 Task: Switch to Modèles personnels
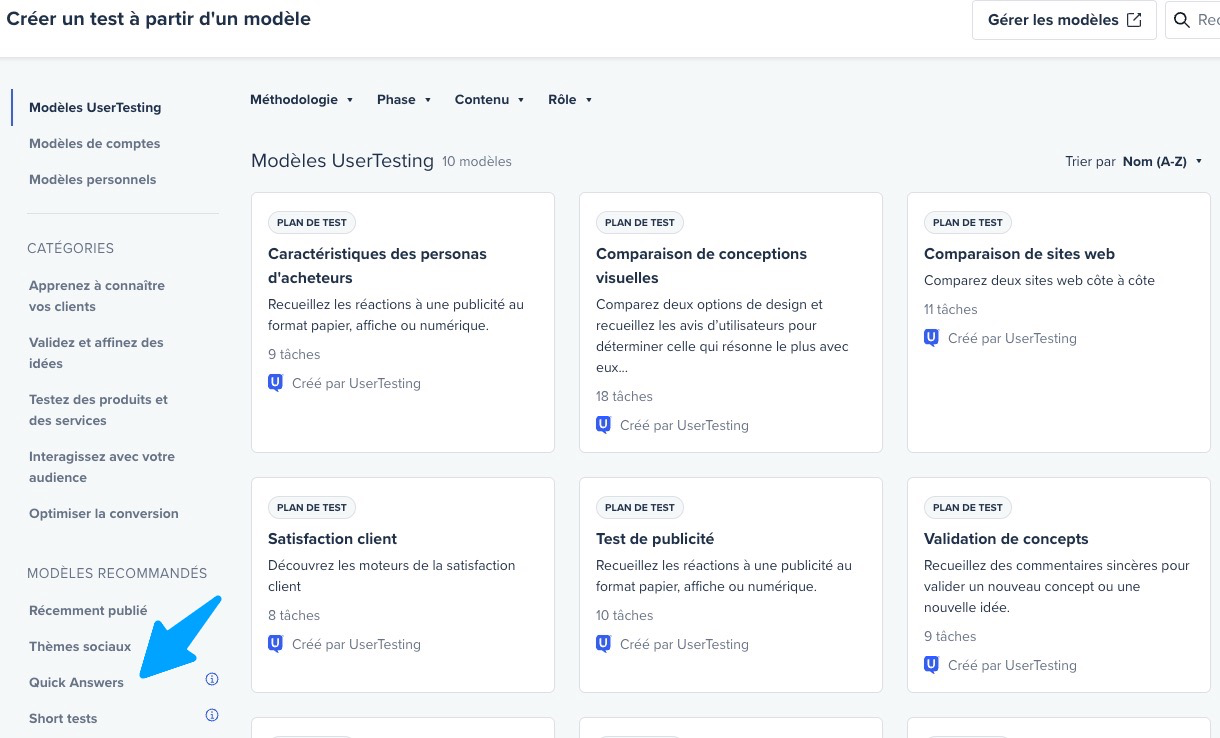pos(93,180)
